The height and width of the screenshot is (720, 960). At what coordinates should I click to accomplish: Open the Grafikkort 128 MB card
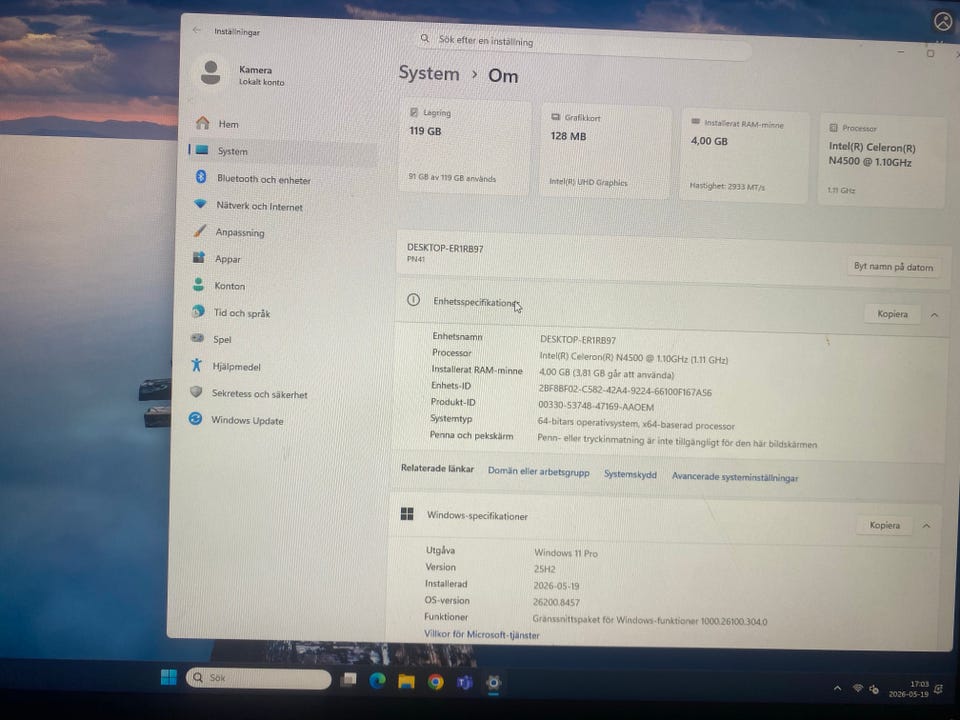click(x=605, y=152)
